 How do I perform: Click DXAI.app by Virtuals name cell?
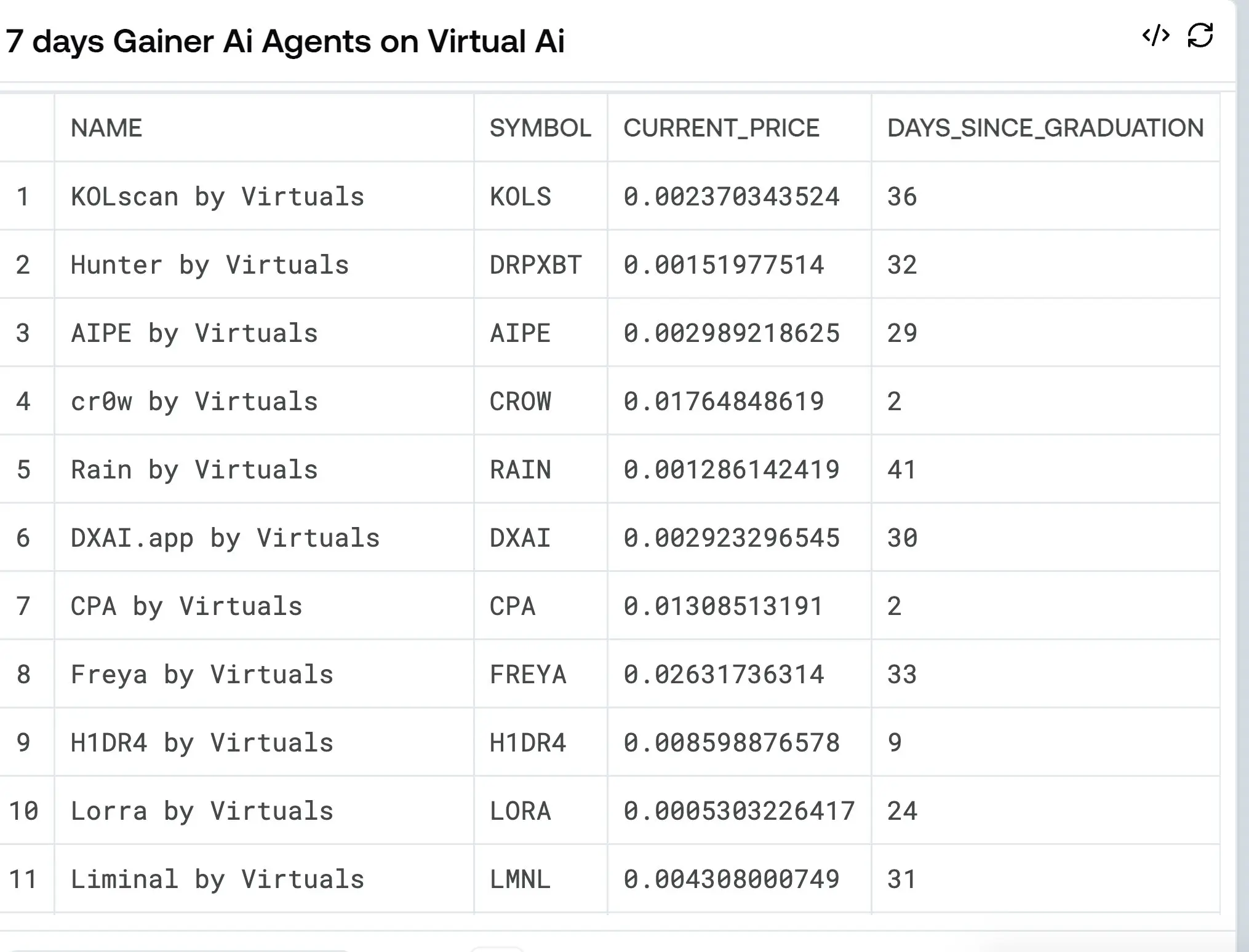click(225, 538)
